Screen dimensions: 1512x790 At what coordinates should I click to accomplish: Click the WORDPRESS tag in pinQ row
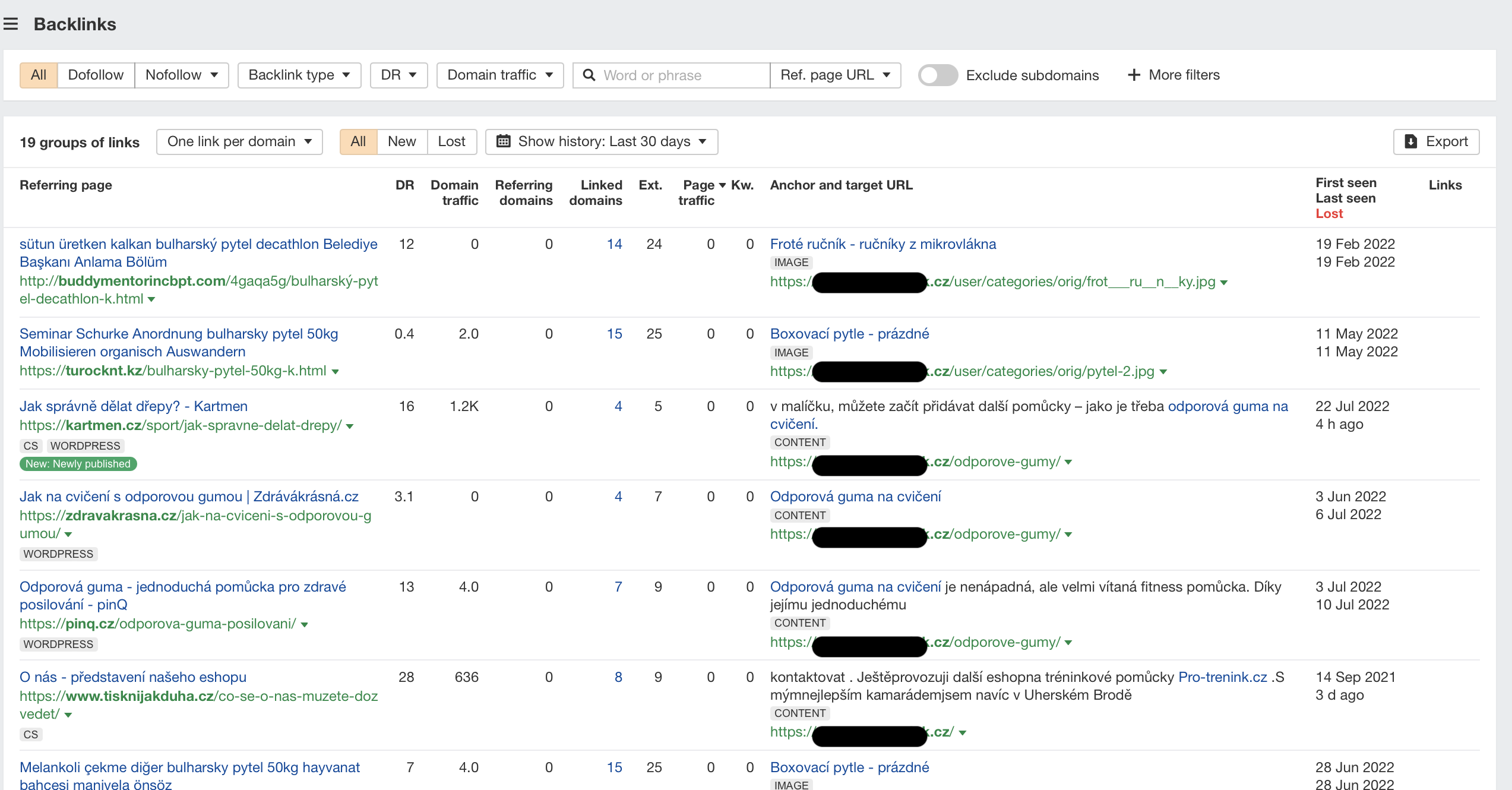[x=58, y=644]
